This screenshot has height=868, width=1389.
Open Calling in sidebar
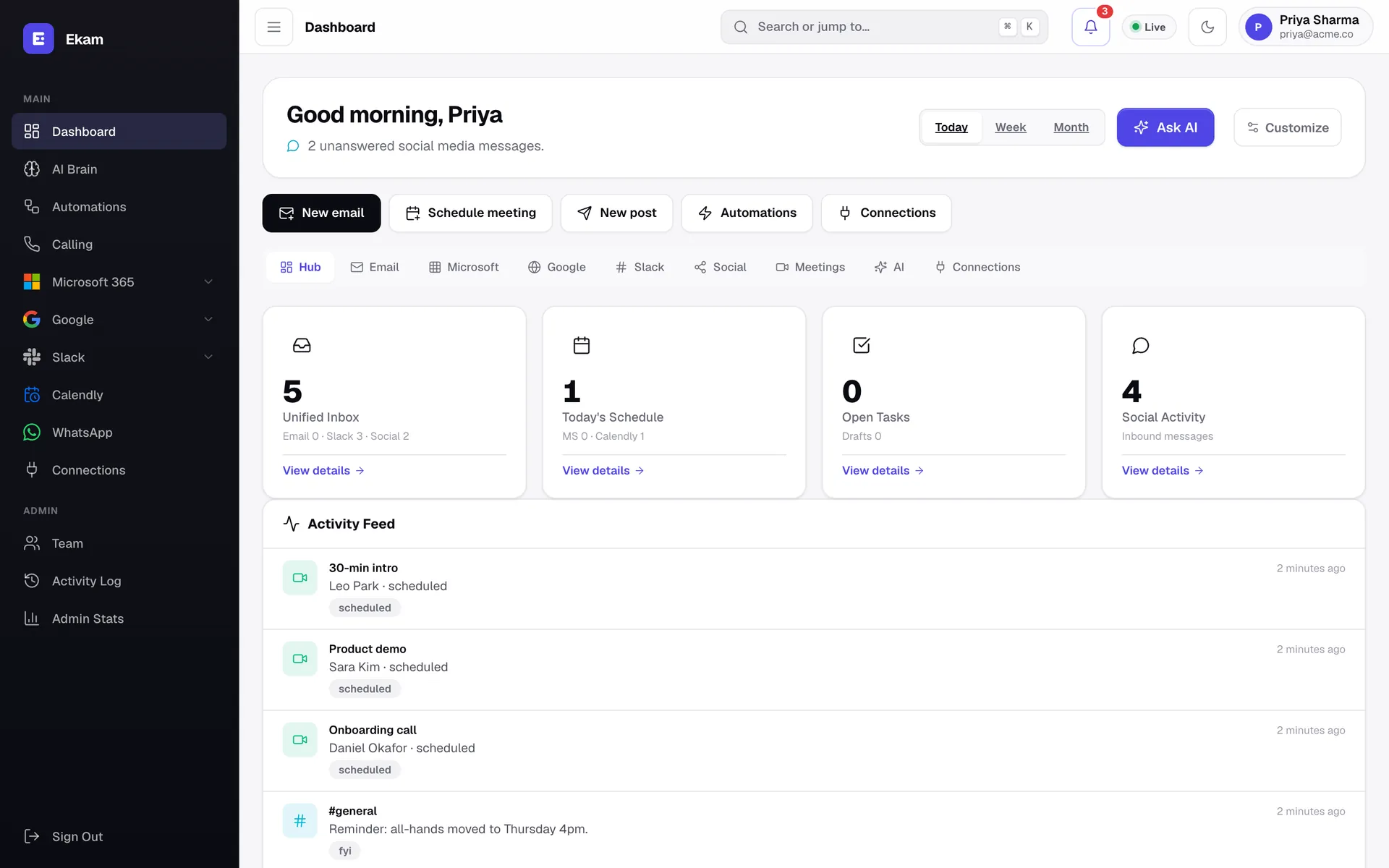pos(119,244)
